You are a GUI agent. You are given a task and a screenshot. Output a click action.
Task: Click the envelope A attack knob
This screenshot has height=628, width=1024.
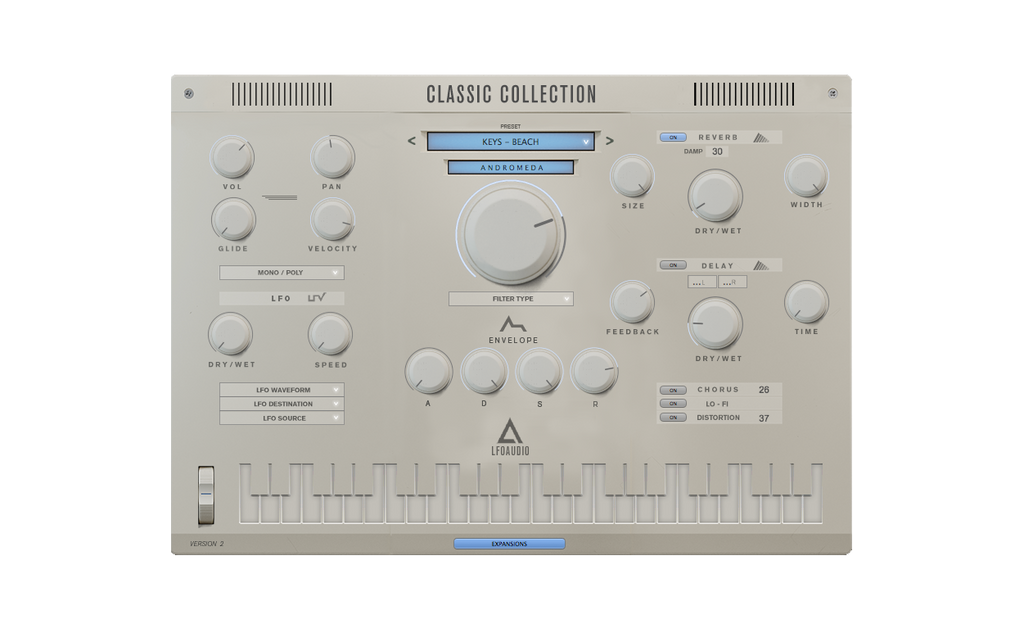click(x=428, y=371)
